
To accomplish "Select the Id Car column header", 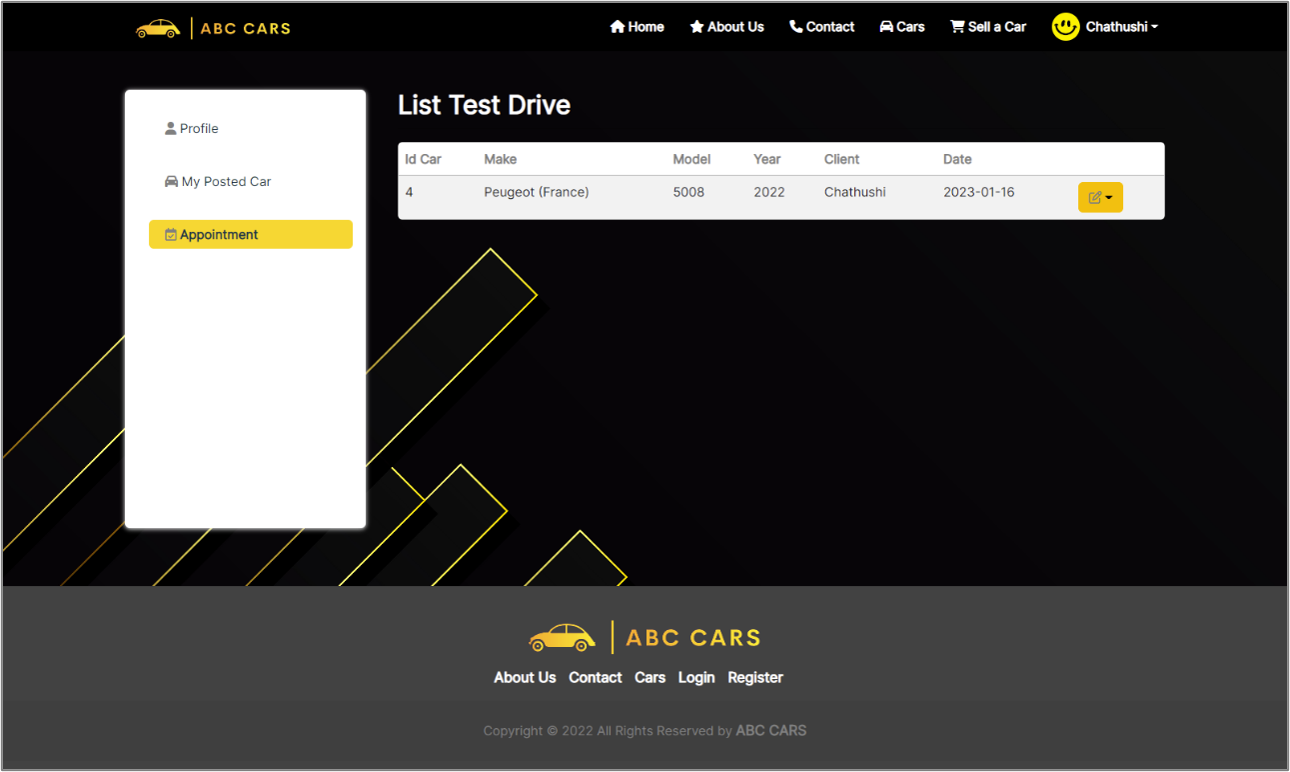I will [x=422, y=159].
